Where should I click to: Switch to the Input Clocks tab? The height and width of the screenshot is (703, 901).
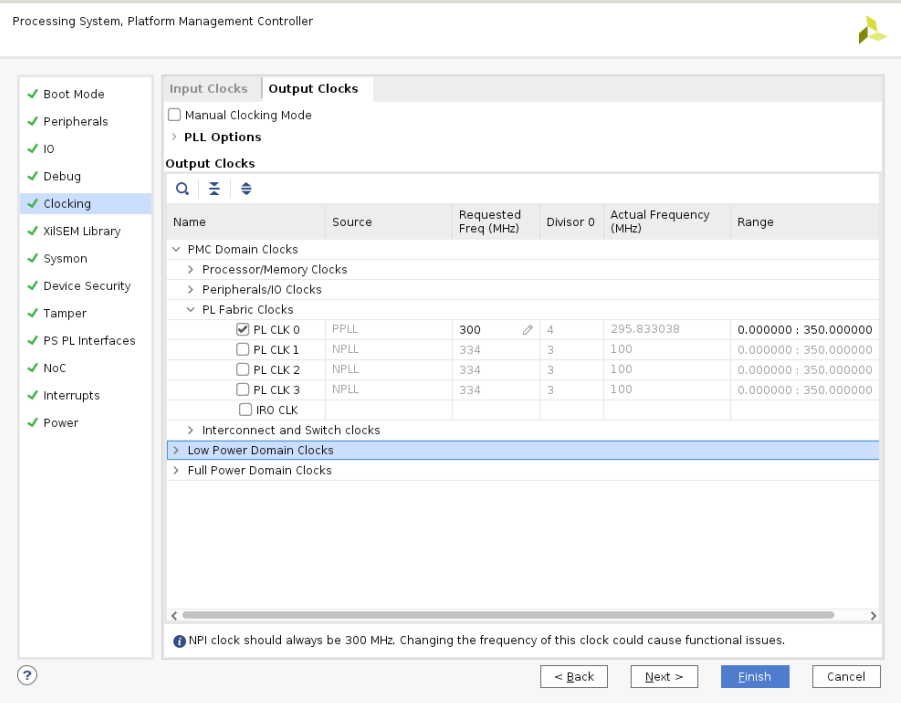(x=208, y=89)
